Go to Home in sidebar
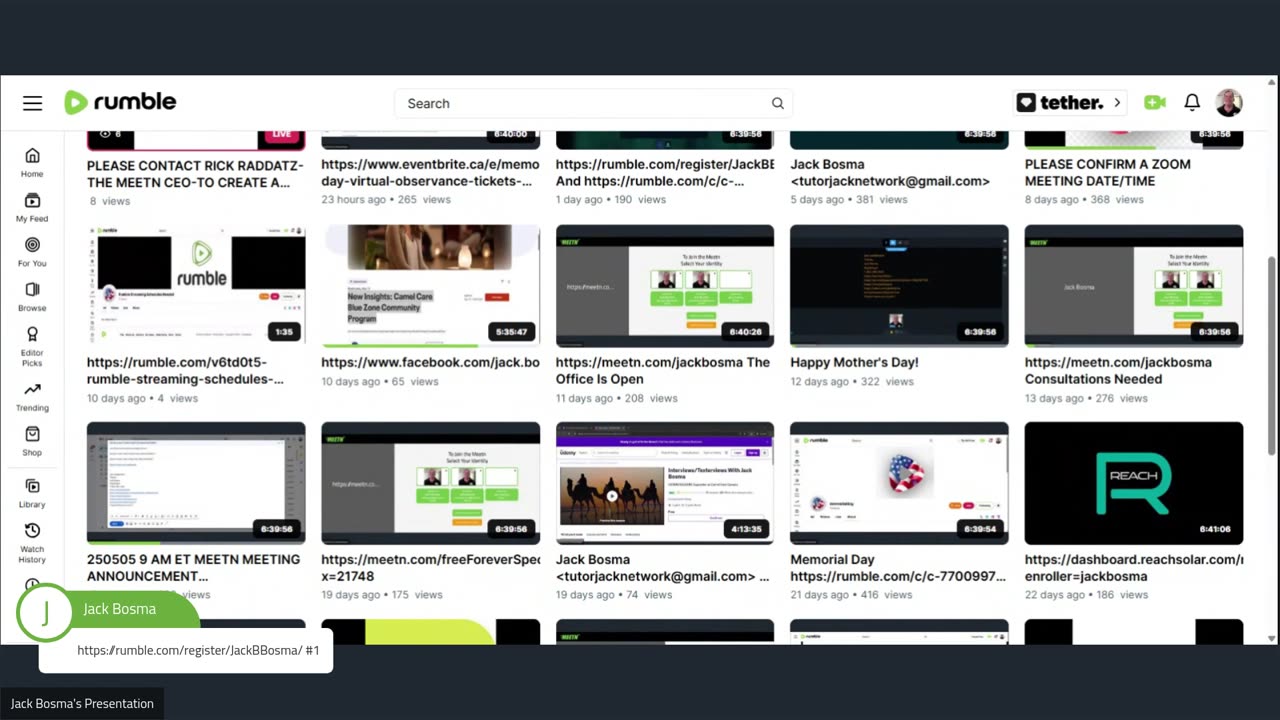 [32, 163]
